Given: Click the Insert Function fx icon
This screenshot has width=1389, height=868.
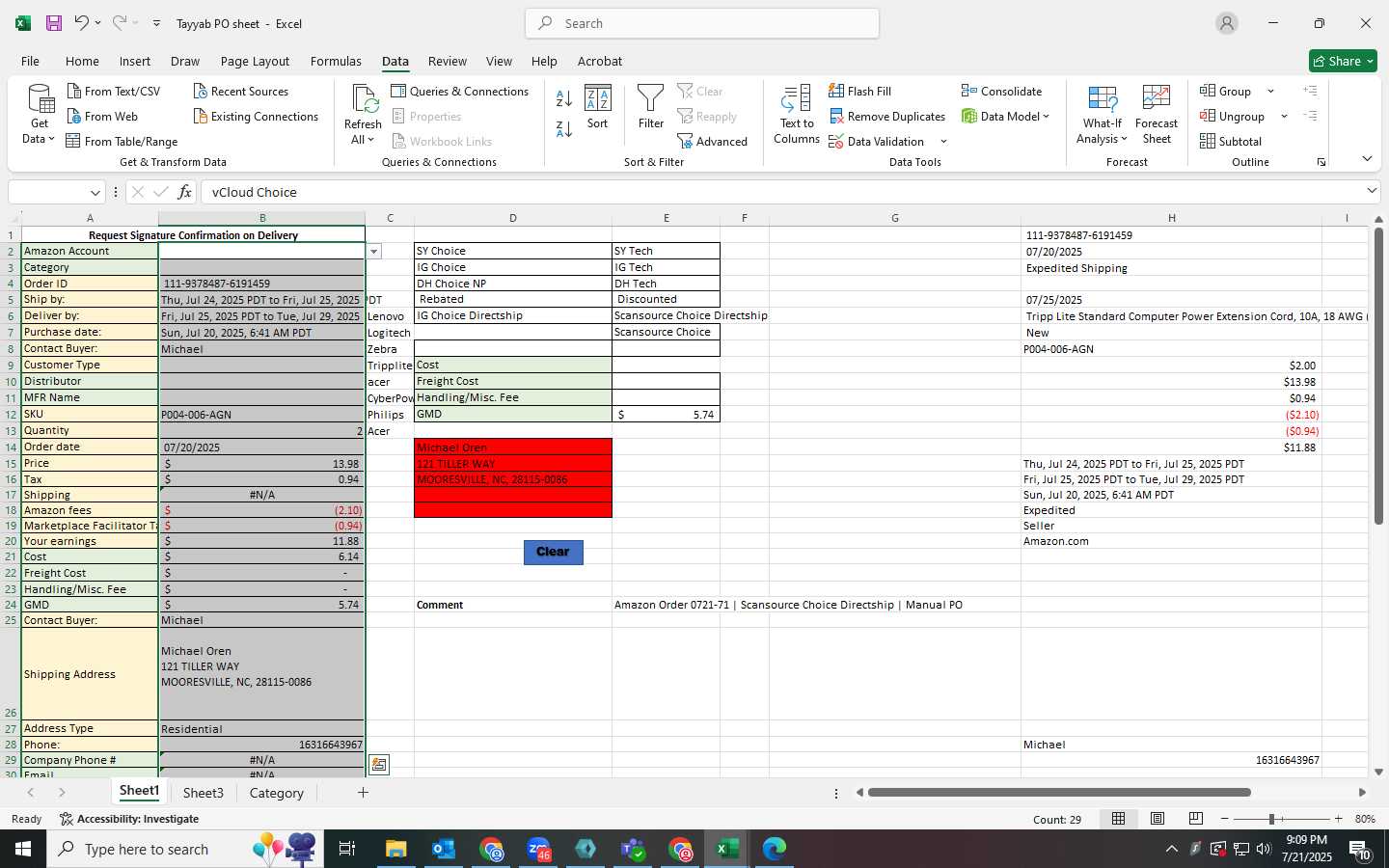Looking at the screenshot, I should 184,192.
